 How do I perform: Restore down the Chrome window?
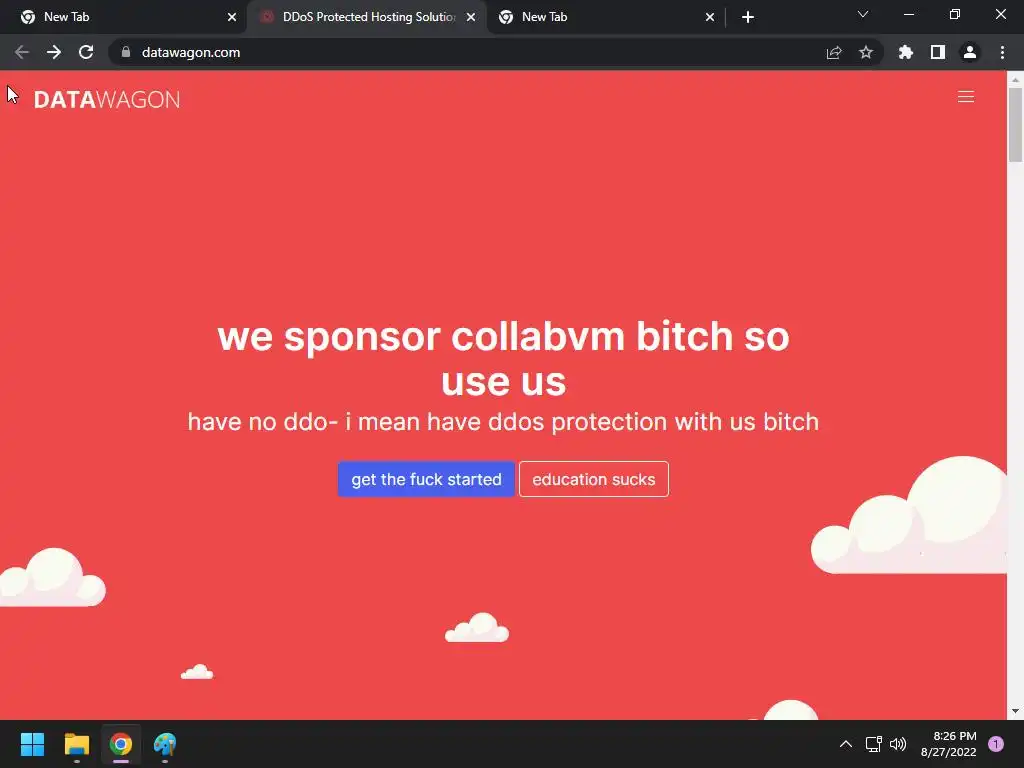955,14
